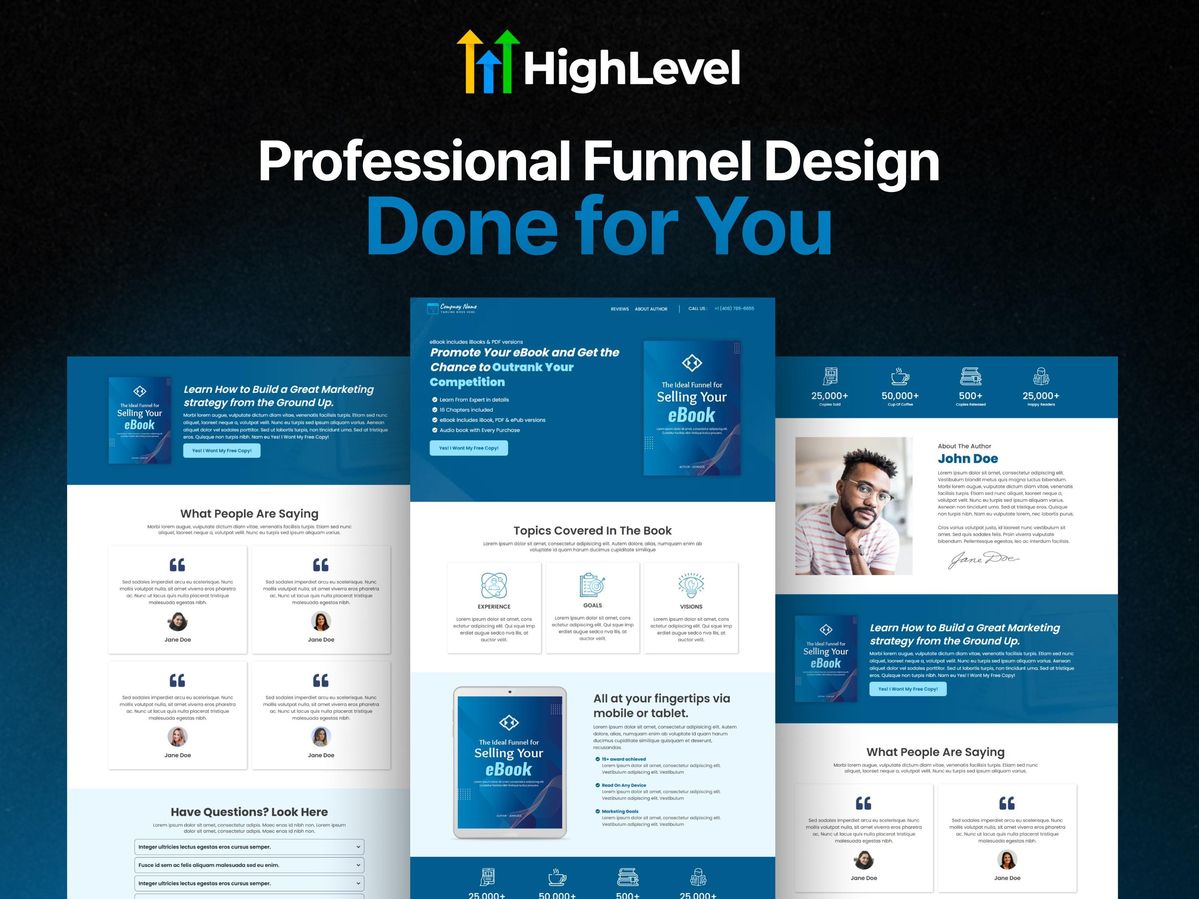This screenshot has height=899, width=1199.
Task: Click the VISIONS lightbulb eye icon
Action: click(x=691, y=586)
